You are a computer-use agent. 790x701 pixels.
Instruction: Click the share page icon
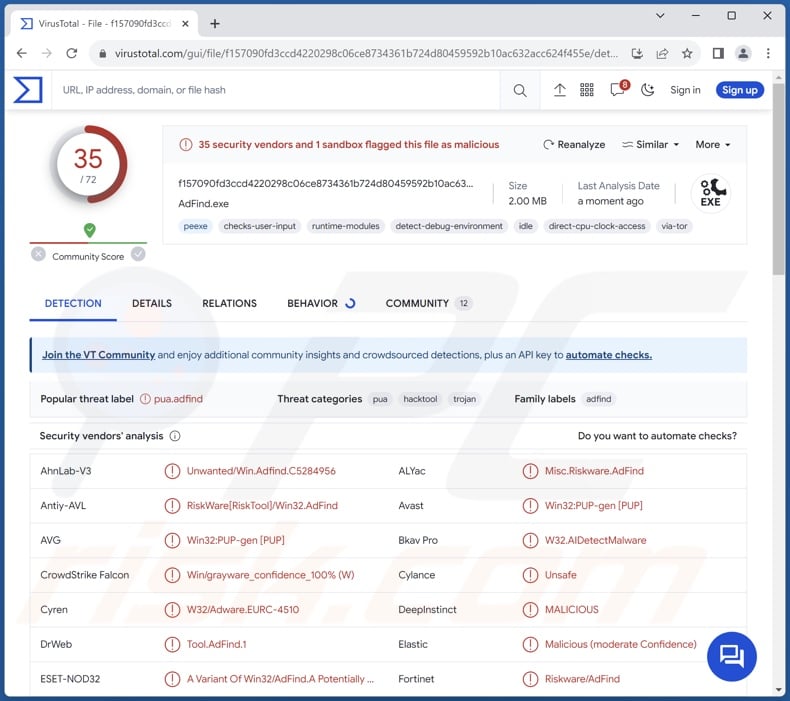(x=662, y=53)
